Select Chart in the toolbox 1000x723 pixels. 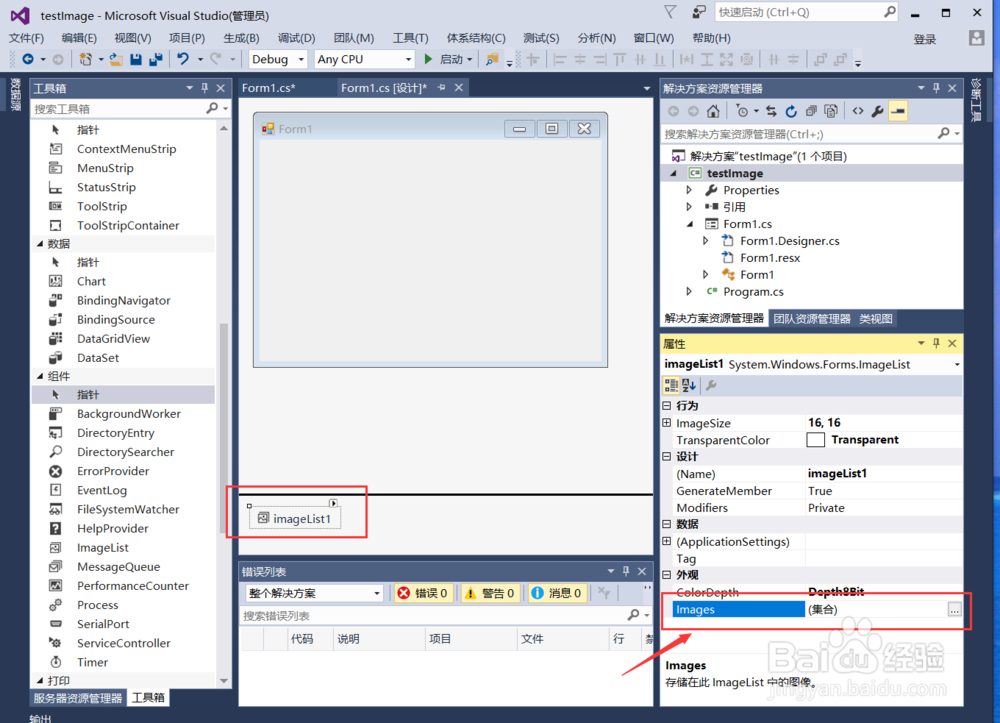click(91, 281)
